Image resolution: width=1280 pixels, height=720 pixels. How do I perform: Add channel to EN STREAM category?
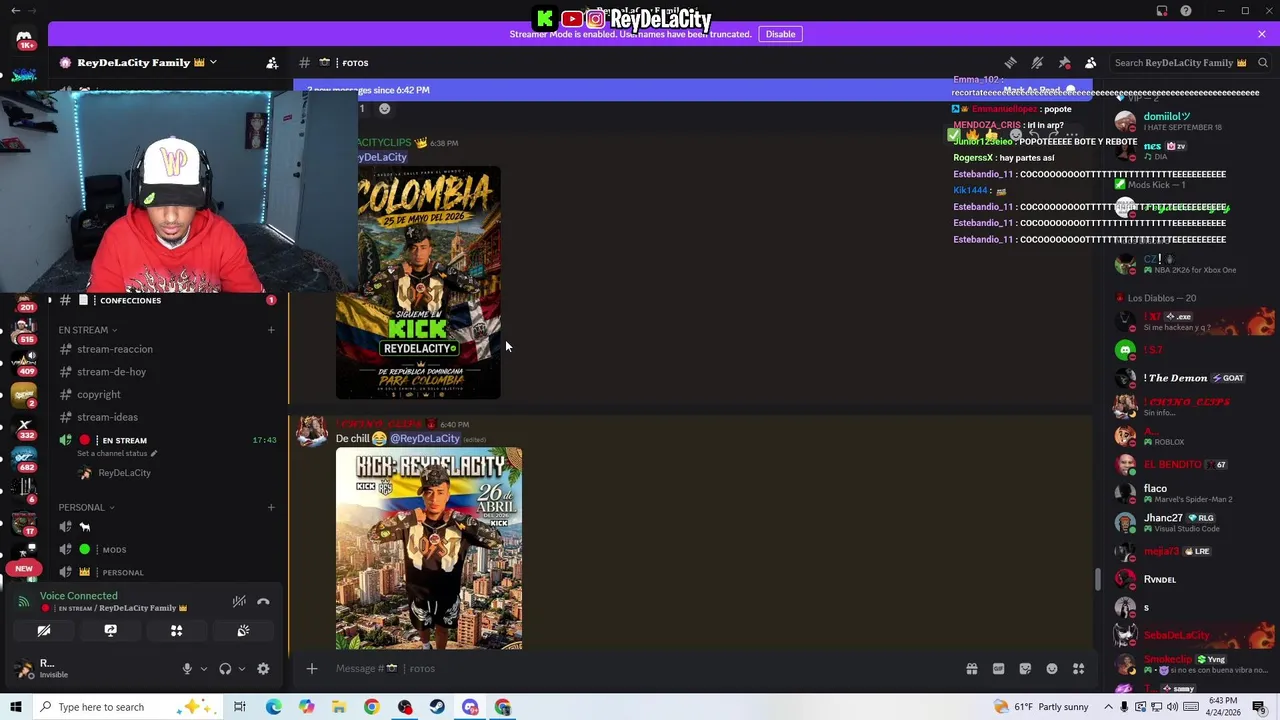point(271,330)
